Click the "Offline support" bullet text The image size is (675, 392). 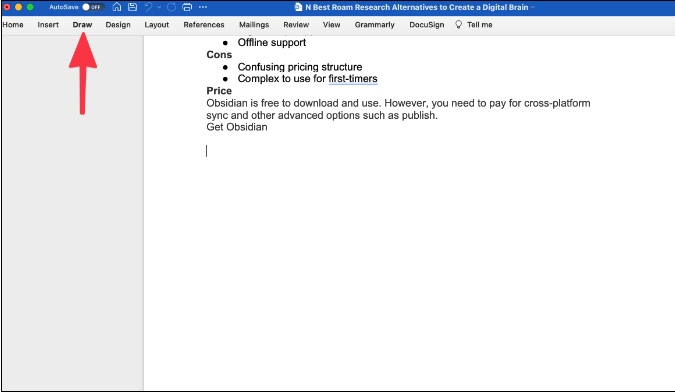click(x=272, y=42)
